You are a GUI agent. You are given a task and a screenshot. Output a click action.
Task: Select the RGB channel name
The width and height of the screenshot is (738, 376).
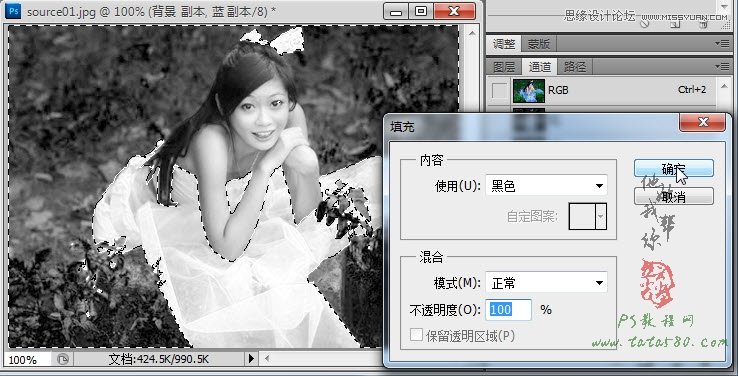click(x=558, y=90)
